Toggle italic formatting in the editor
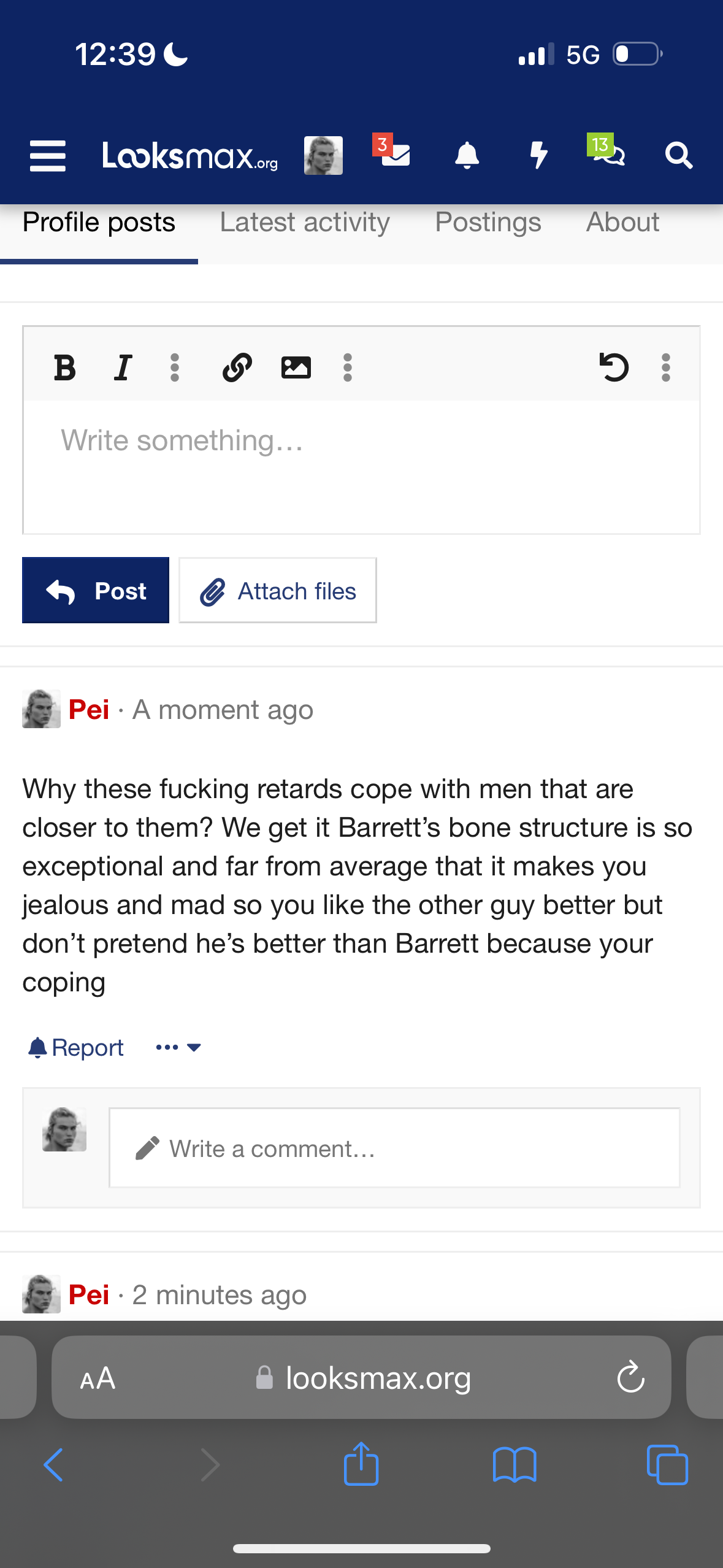 [123, 367]
